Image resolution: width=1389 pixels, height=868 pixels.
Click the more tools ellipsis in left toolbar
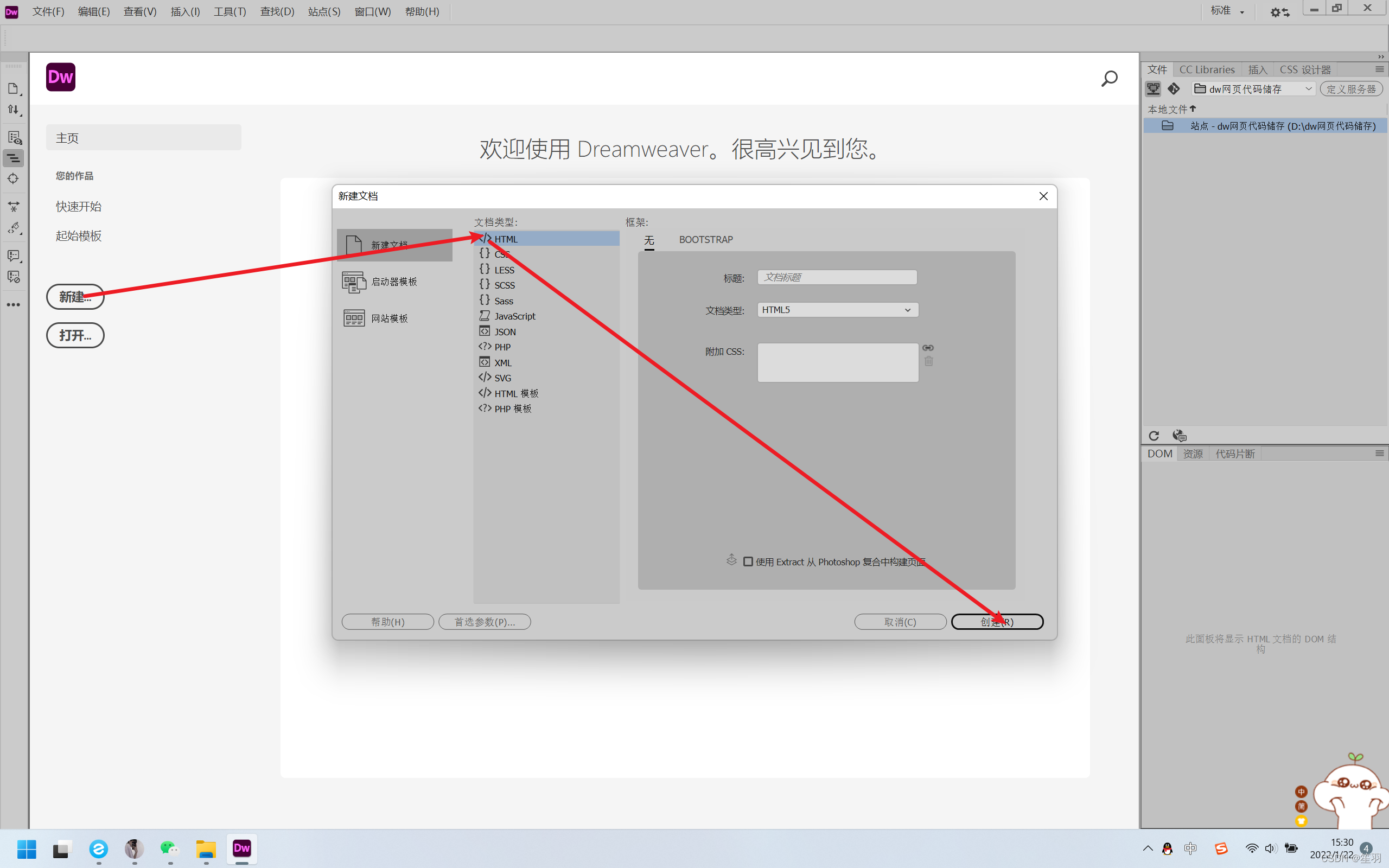(13, 305)
